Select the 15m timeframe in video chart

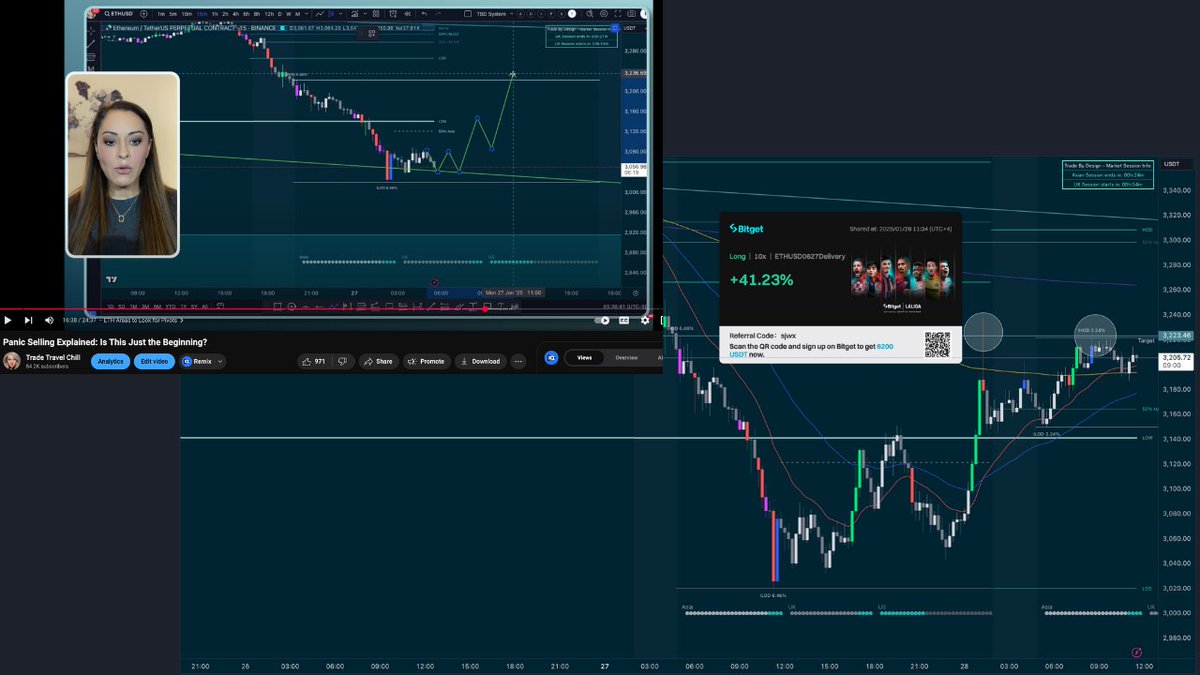203,14
